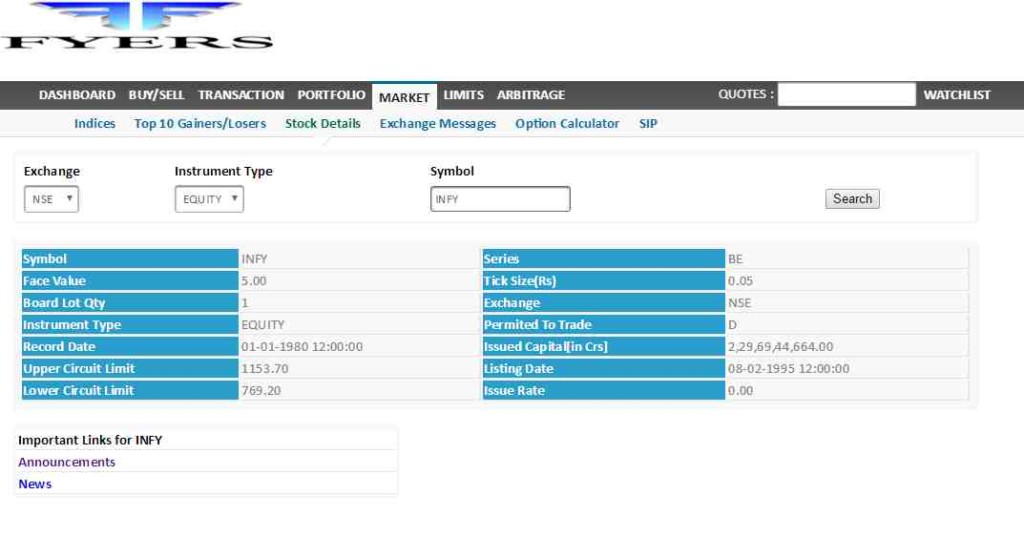Open the Transaction menu
This screenshot has width=1024, height=536.
[x=241, y=95]
